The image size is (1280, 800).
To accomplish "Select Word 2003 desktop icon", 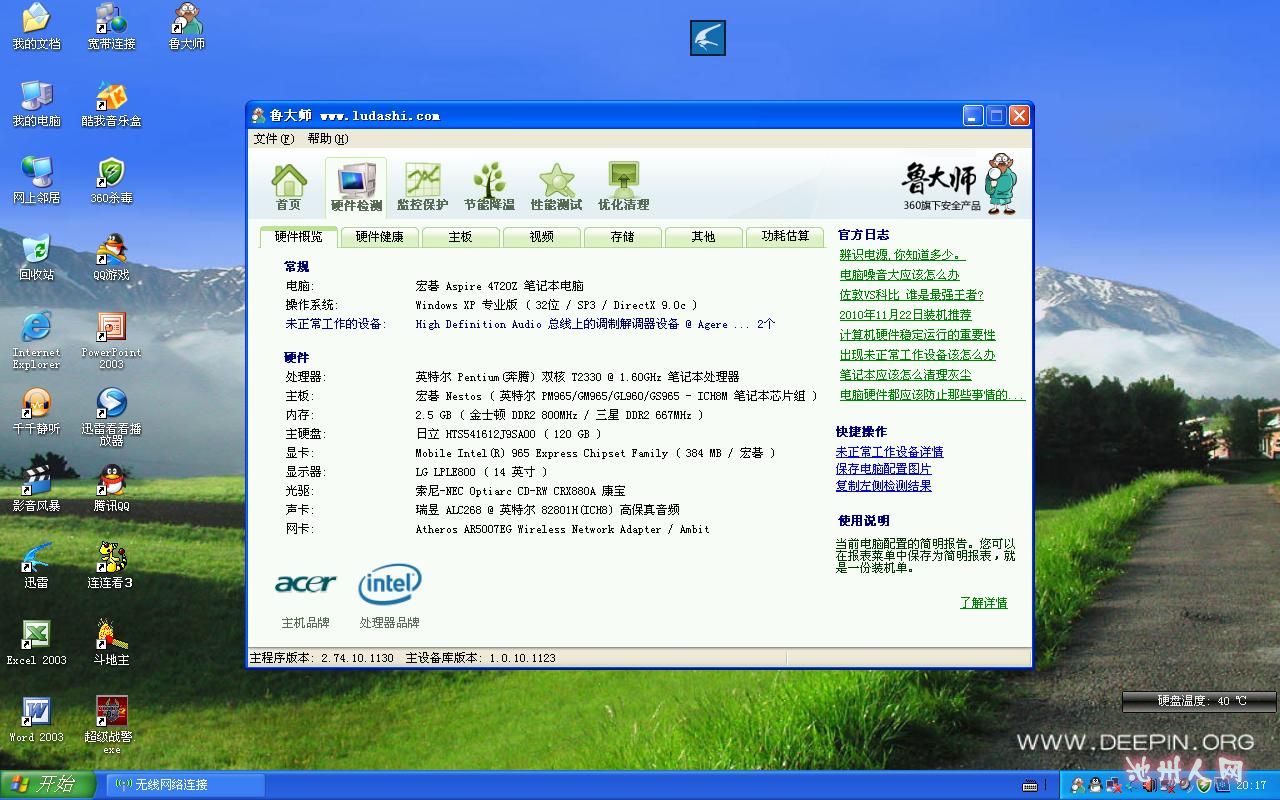I will [36, 719].
